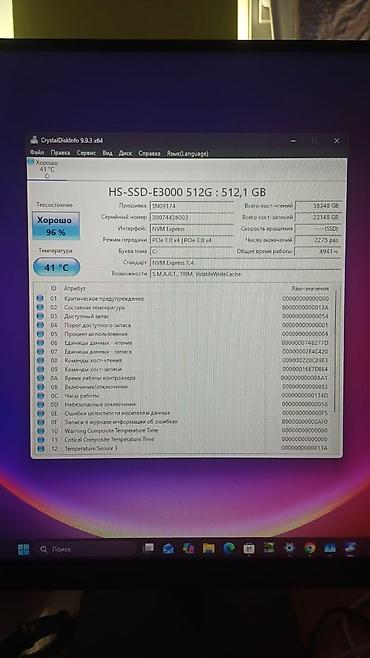This screenshot has height=658, width=370.
Task: Click the attribute list vertical scrollbar
Action: [335, 350]
